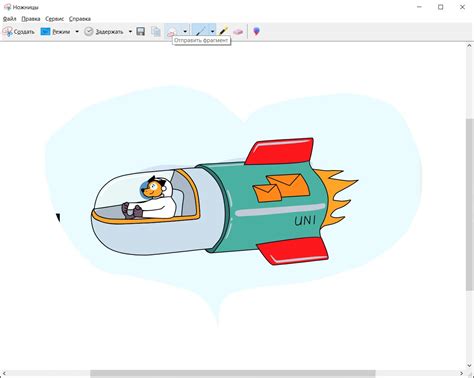Select the pink Eraser tool
The image size is (474, 378).
(x=238, y=32)
